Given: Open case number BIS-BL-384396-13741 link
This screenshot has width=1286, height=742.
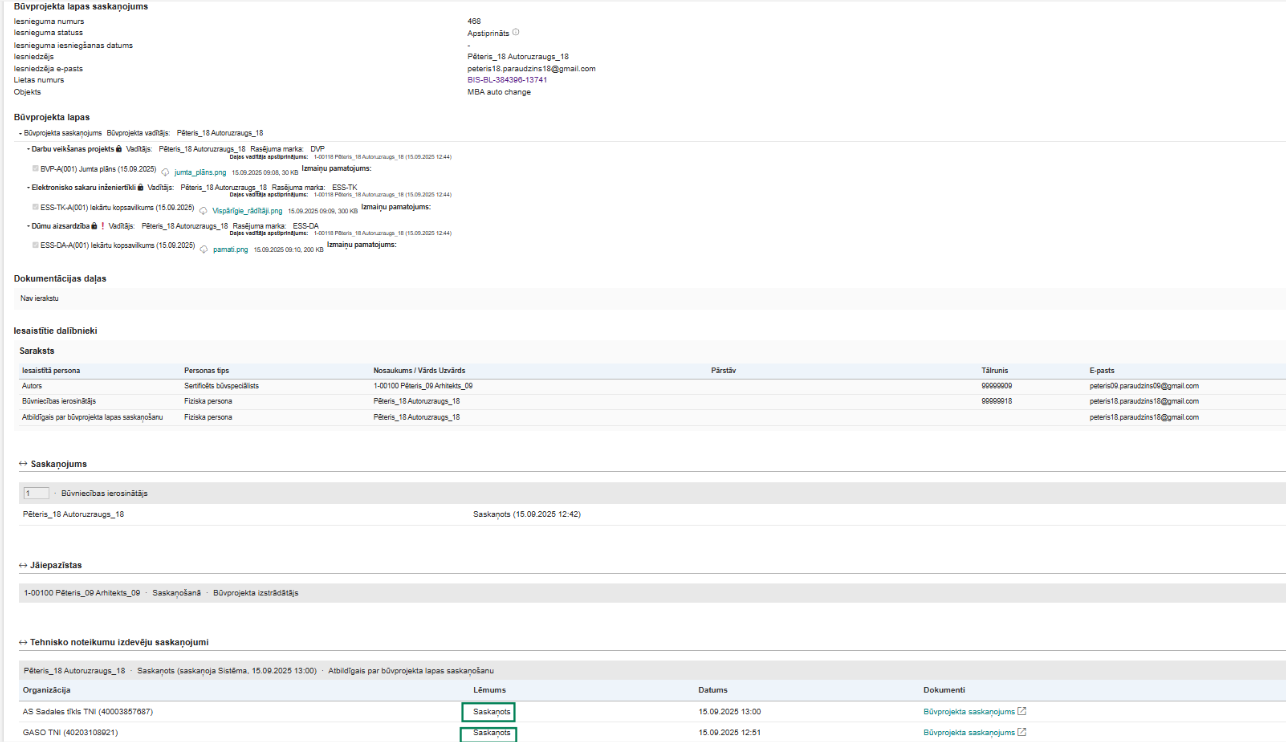Looking at the screenshot, I should pyautogui.click(x=507, y=80).
